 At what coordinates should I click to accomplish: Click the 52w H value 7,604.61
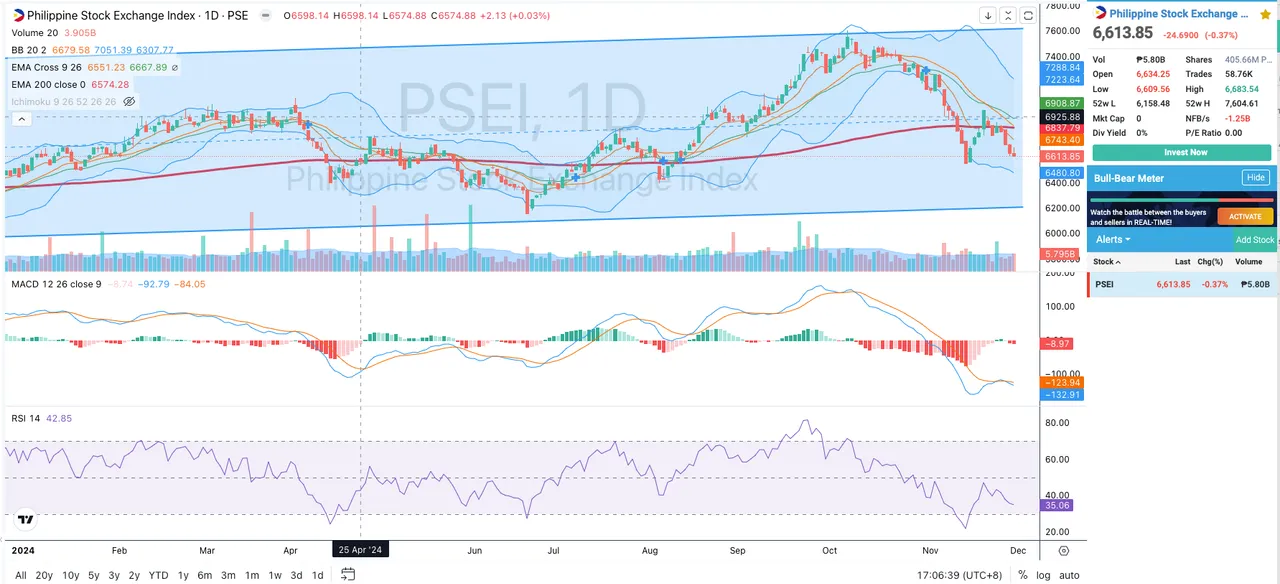(1243, 102)
